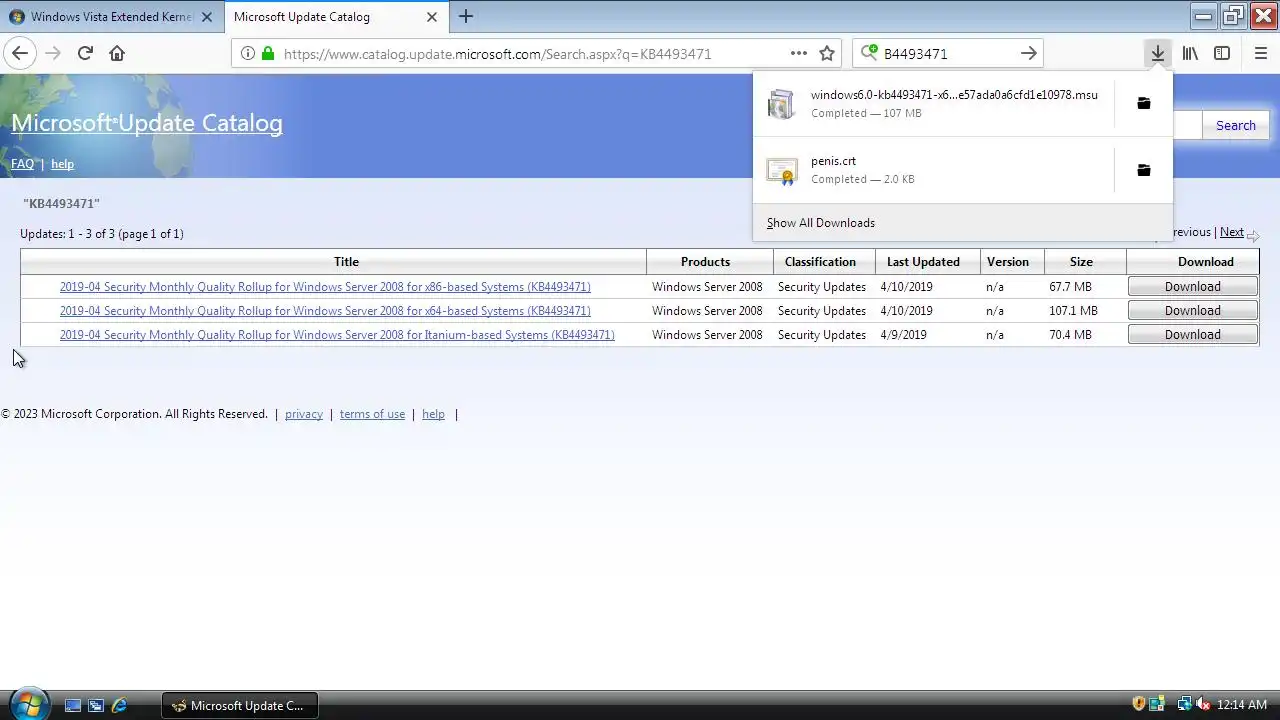Open the x86-based Systems KB4493471 link
1280x720 pixels.
coord(325,287)
